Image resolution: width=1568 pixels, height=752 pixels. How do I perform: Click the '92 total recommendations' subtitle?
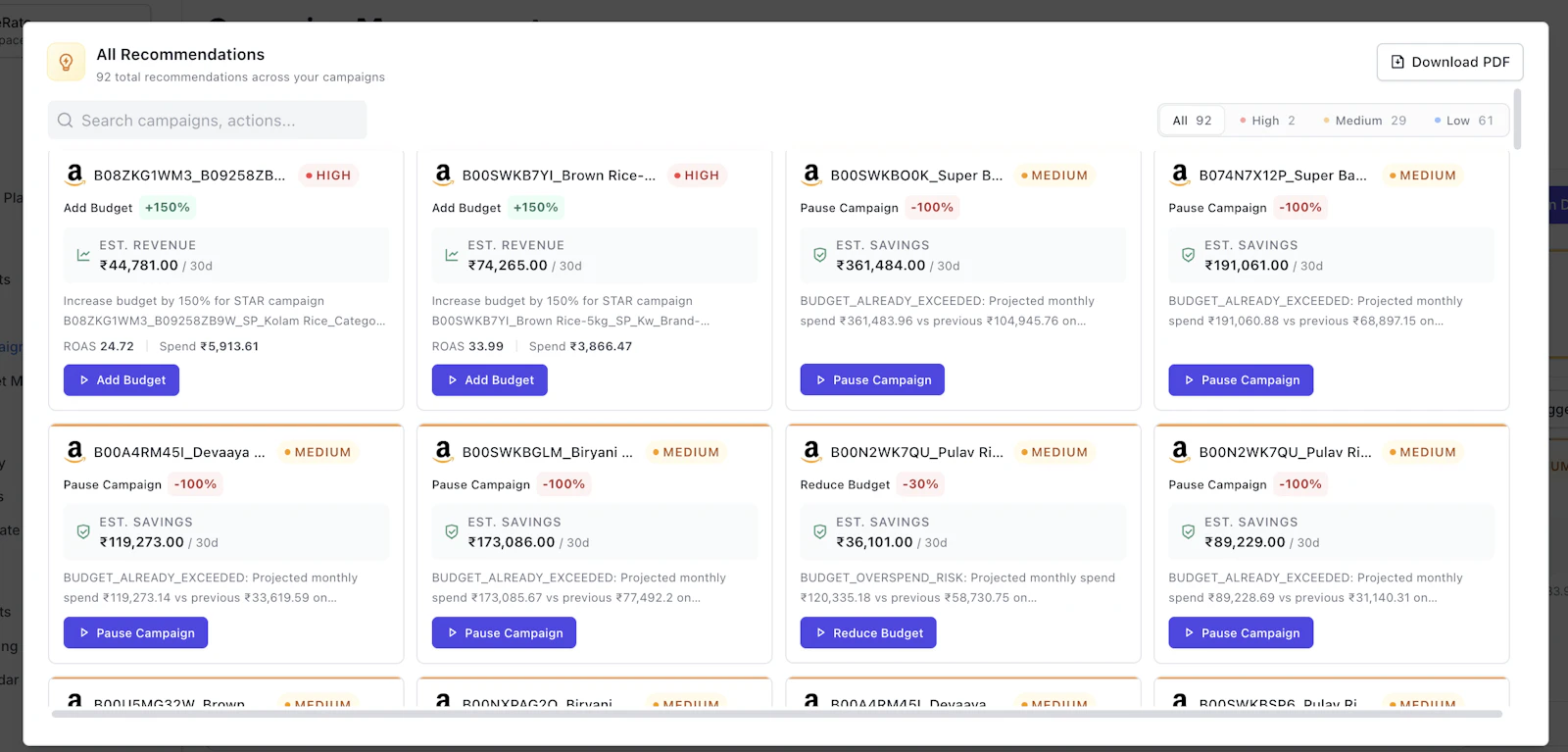tap(240, 76)
